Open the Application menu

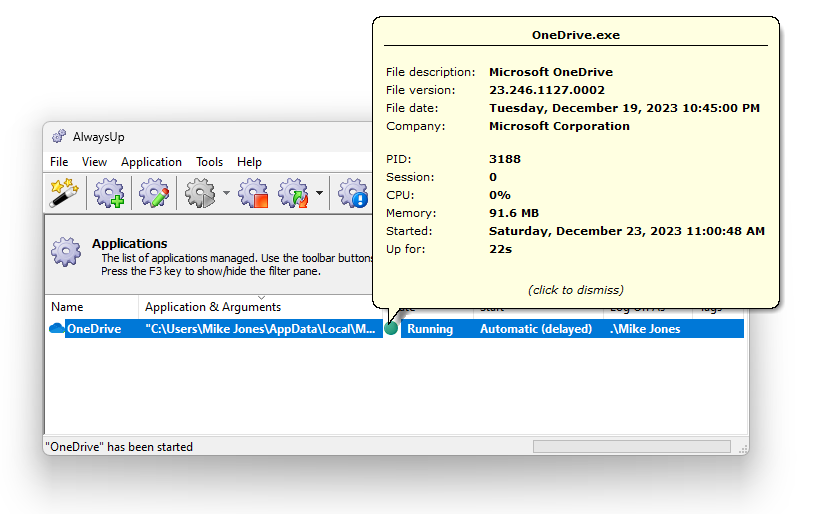point(151,162)
